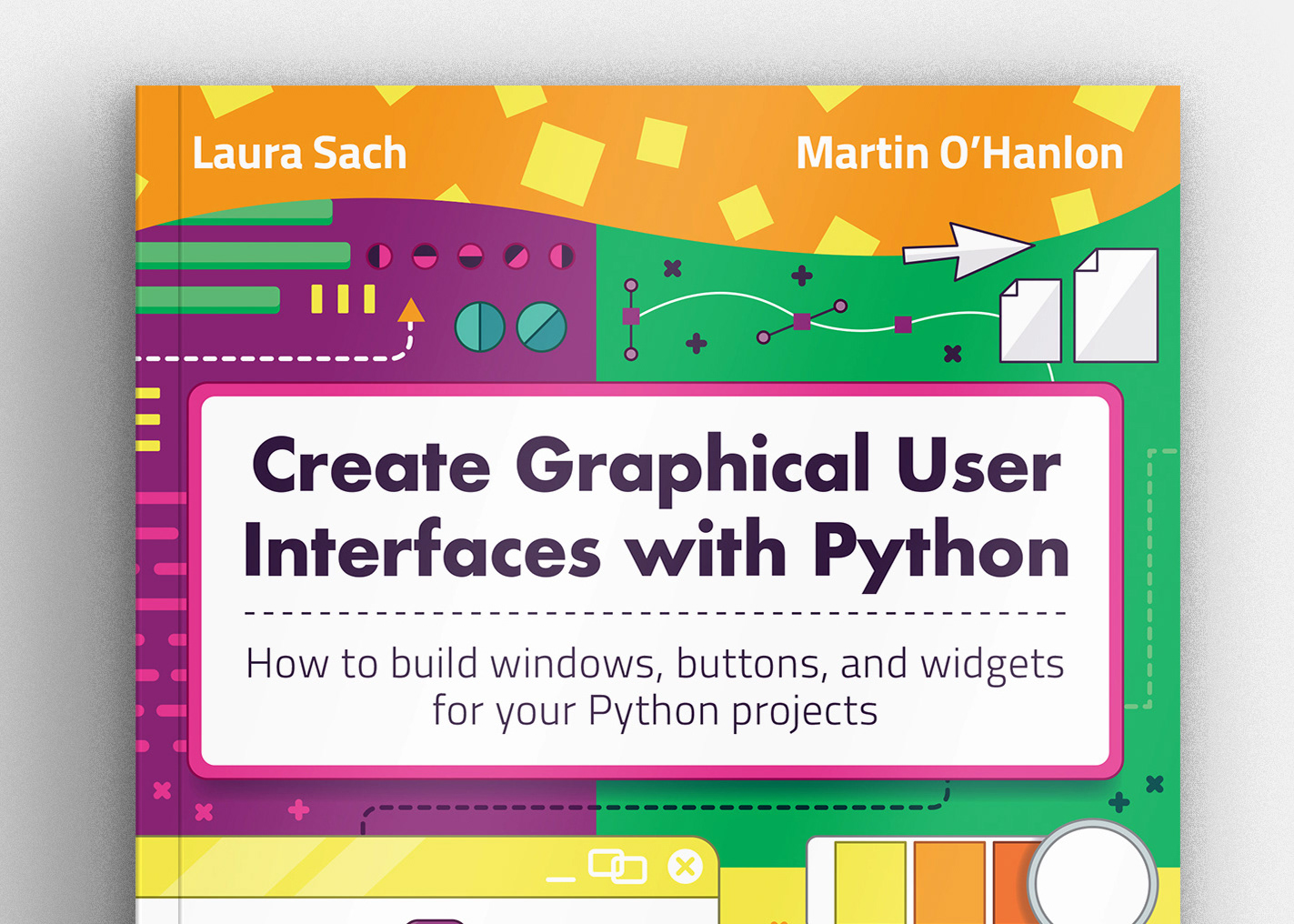The image size is (1294, 924).
Task: Click the minimize dash on the yellow window
Action: (560, 879)
